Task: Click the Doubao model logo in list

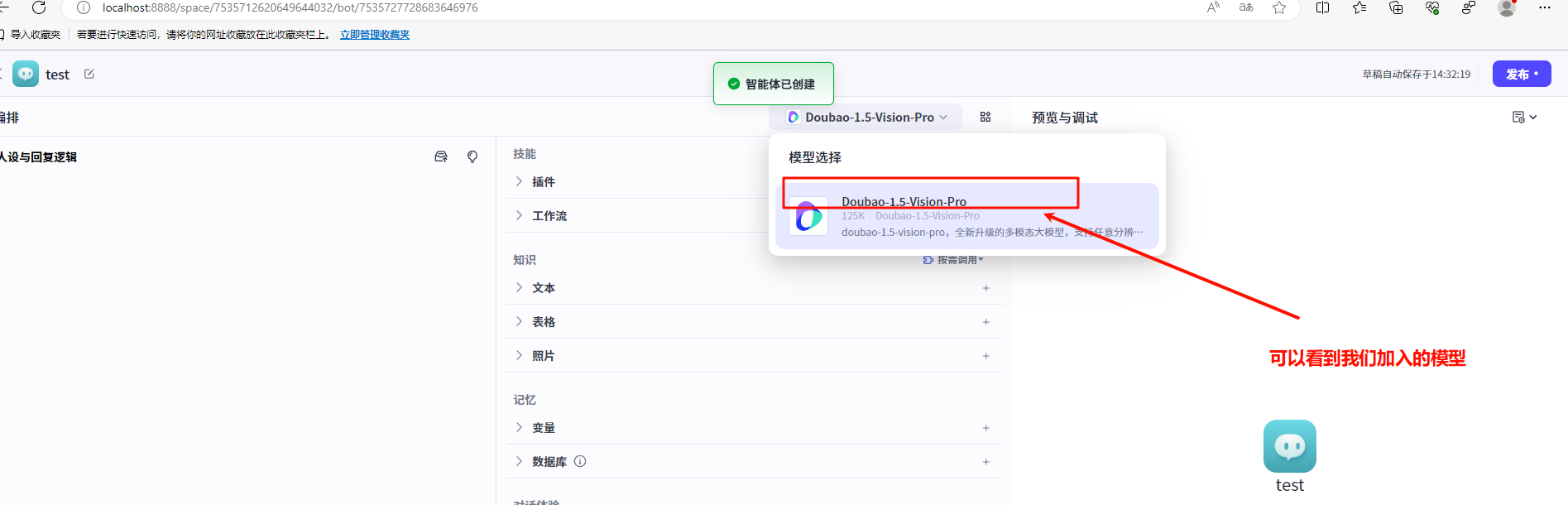Action: (808, 216)
